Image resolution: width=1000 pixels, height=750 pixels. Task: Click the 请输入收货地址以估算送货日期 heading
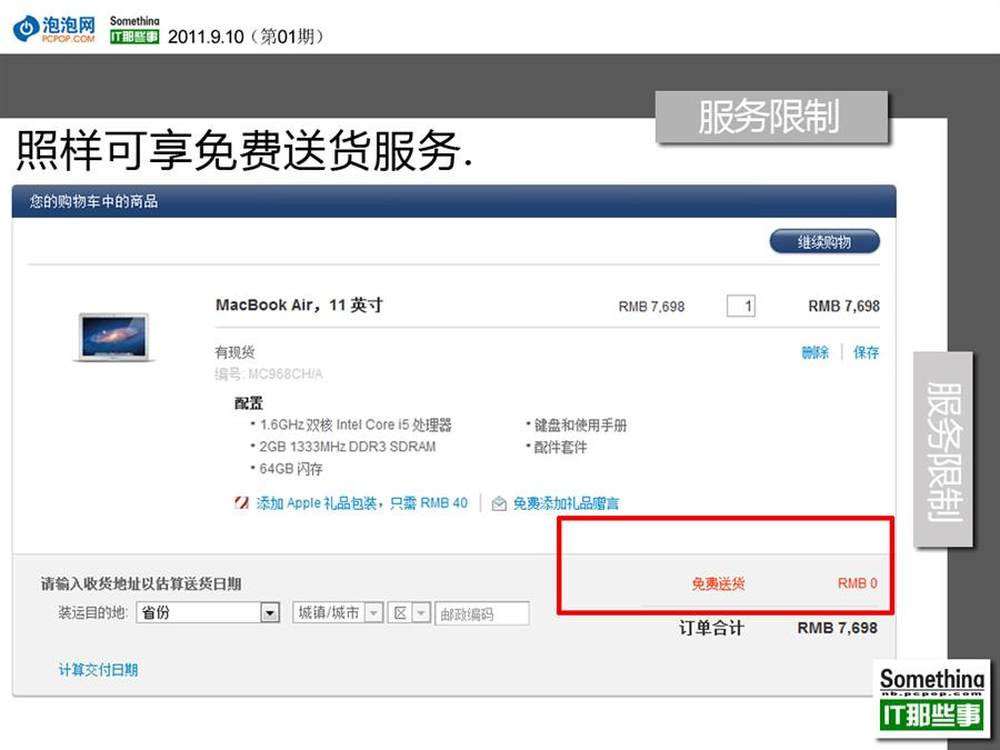141,584
